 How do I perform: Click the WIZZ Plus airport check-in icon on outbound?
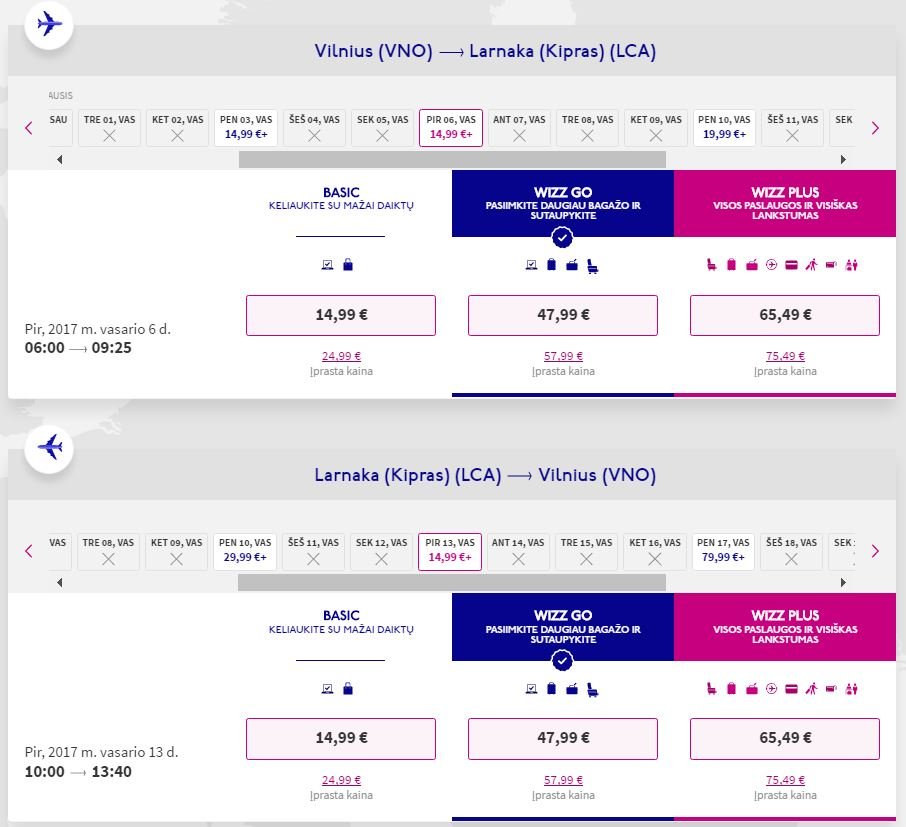tap(771, 265)
